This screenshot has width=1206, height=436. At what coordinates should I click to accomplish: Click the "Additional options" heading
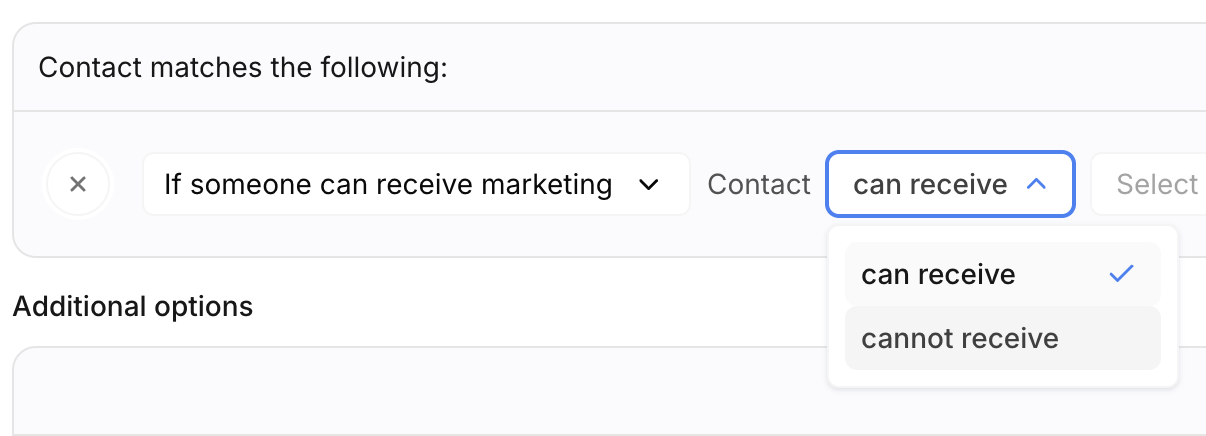coord(133,305)
